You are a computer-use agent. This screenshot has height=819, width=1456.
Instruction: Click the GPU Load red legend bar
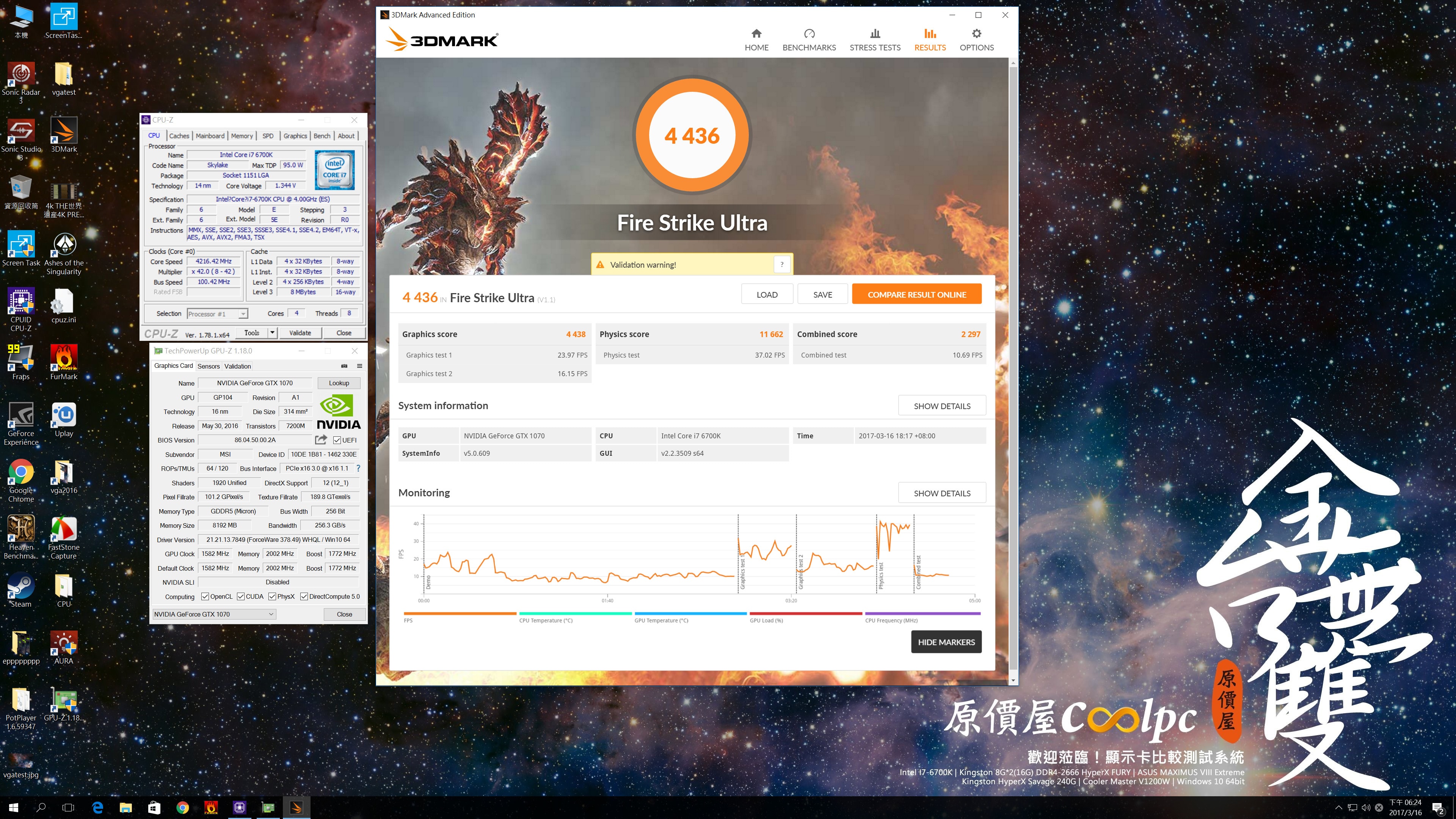[806, 613]
